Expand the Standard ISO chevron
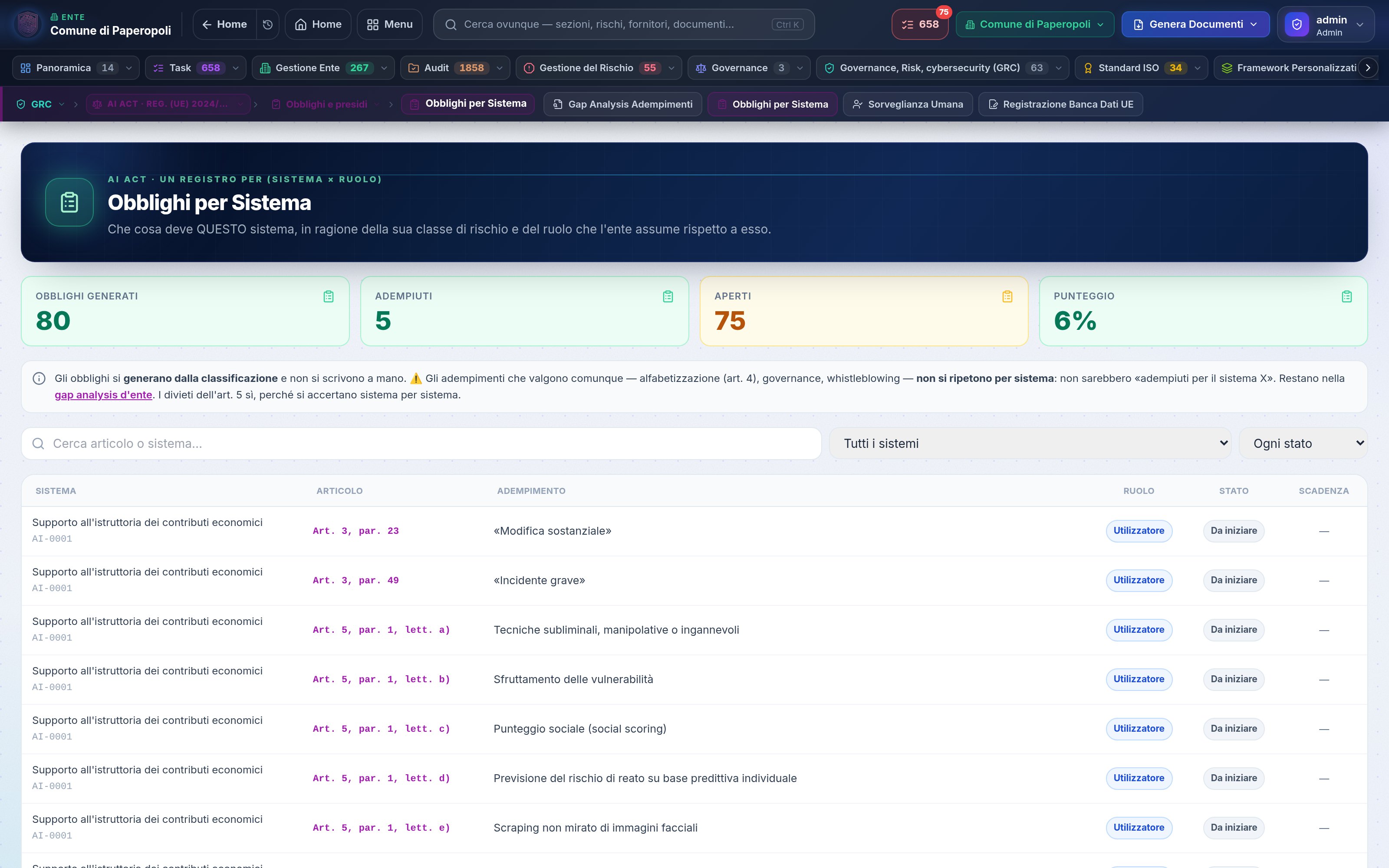Image resolution: width=1389 pixels, height=868 pixels. (1197, 68)
